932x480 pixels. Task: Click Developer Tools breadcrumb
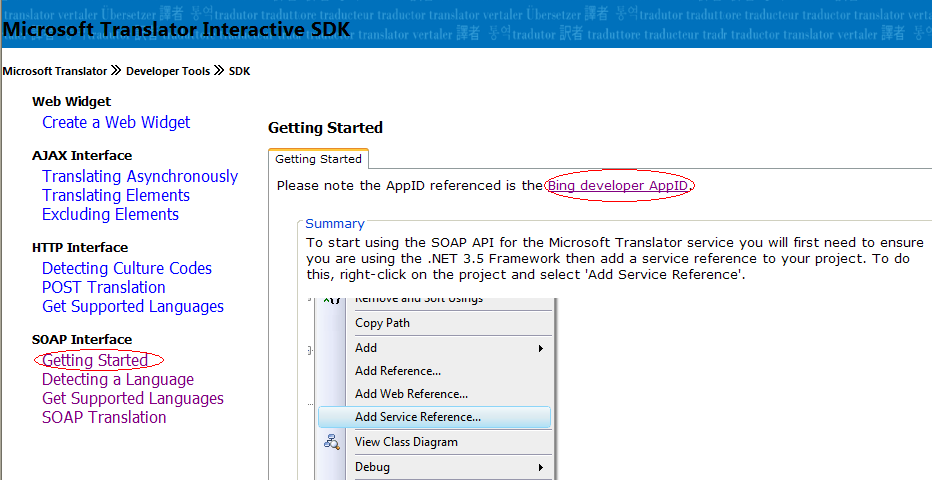coord(168,71)
